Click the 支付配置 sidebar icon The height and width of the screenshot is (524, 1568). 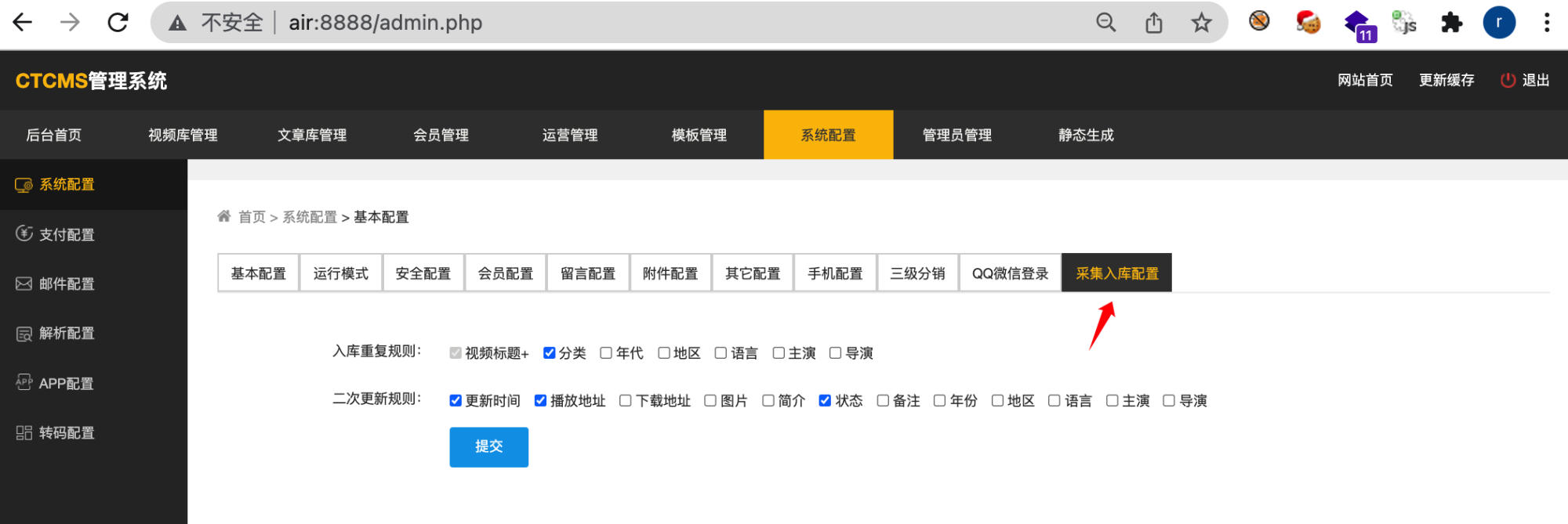tap(24, 233)
